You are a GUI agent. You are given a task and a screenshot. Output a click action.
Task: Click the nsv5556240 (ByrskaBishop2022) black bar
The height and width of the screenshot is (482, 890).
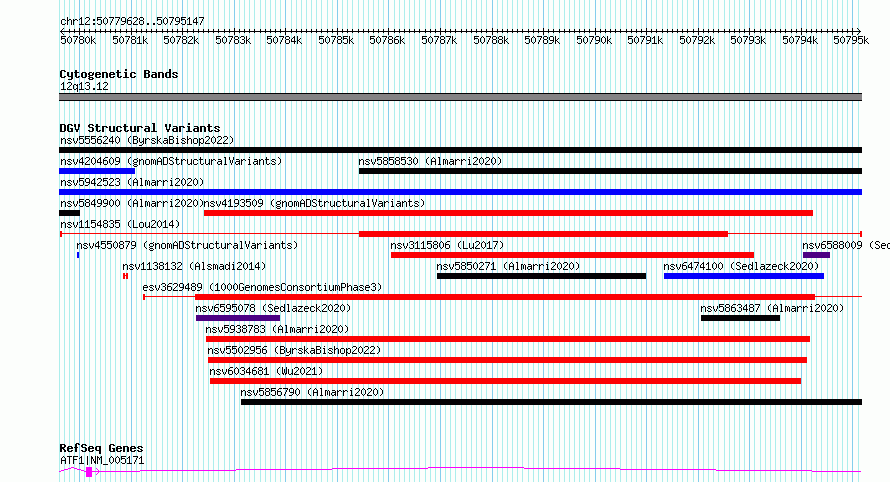(460, 150)
